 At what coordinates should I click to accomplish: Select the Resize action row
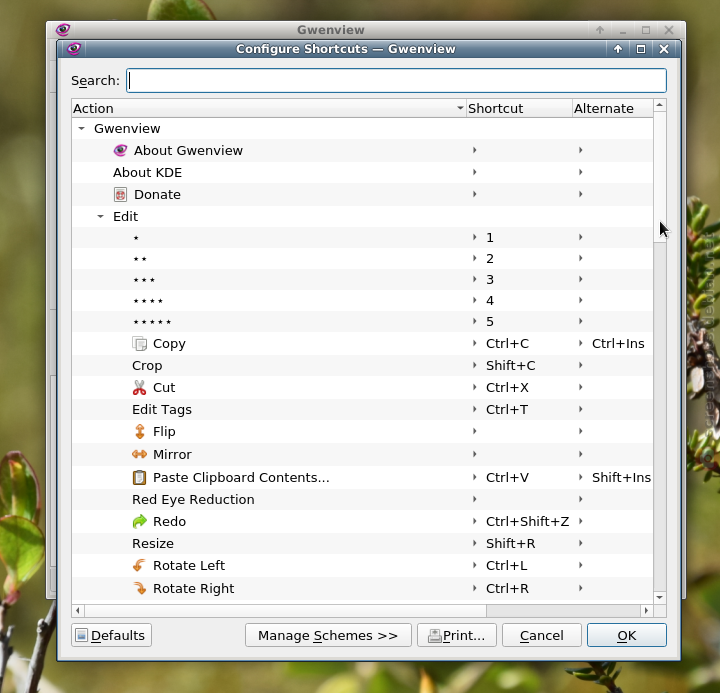point(362,543)
